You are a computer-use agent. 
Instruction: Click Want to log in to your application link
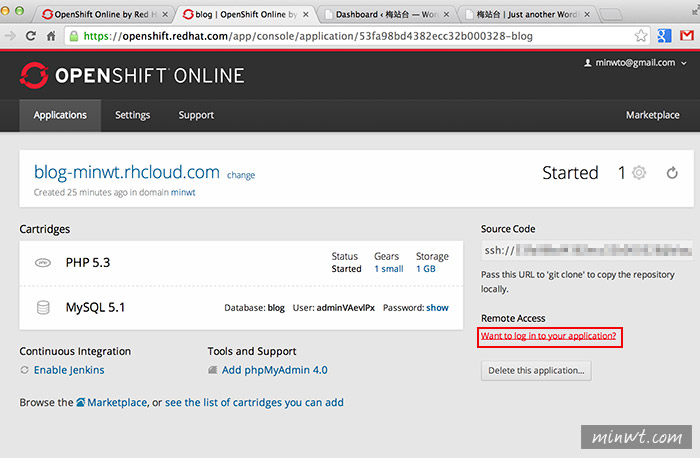(548, 336)
